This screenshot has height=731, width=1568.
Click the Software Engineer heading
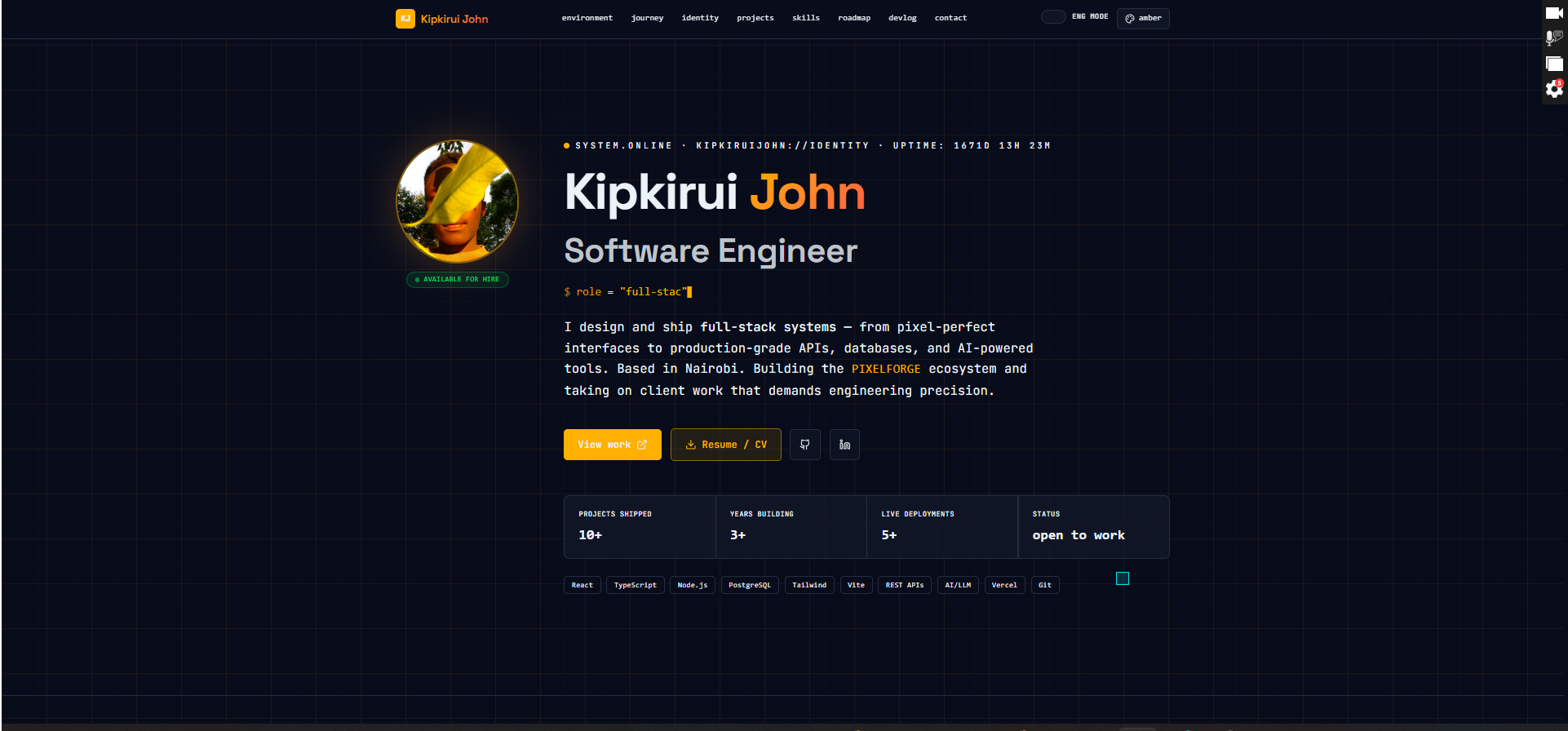coord(711,251)
